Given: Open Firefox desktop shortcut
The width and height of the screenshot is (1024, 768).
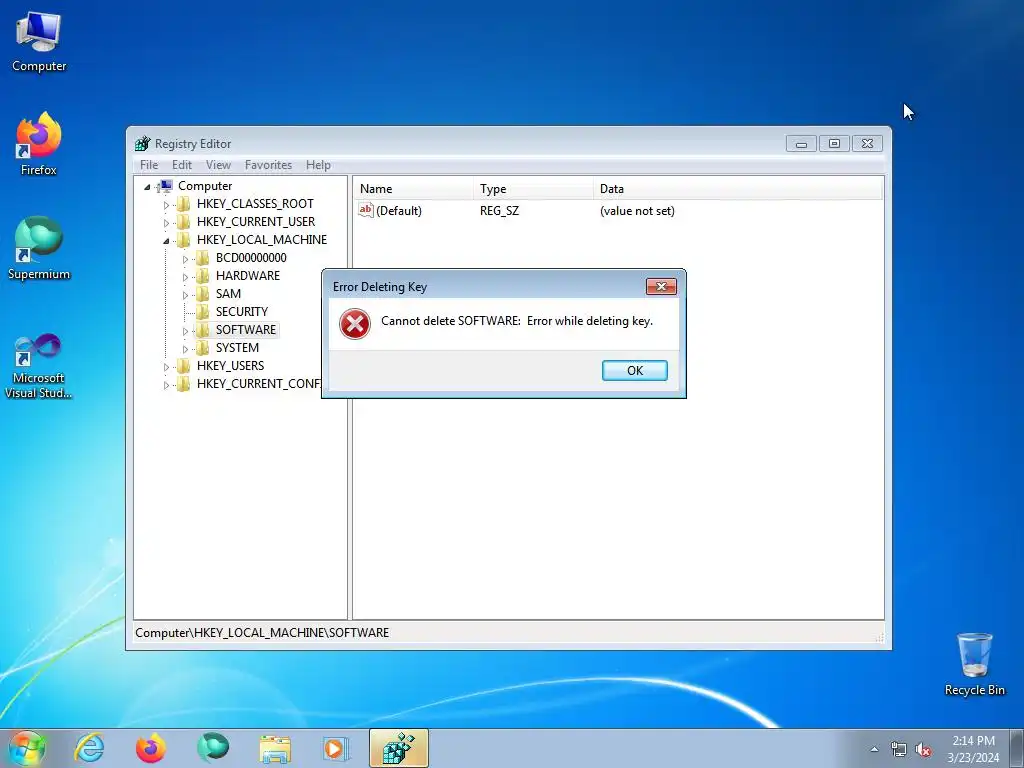Looking at the screenshot, I should (x=39, y=144).
